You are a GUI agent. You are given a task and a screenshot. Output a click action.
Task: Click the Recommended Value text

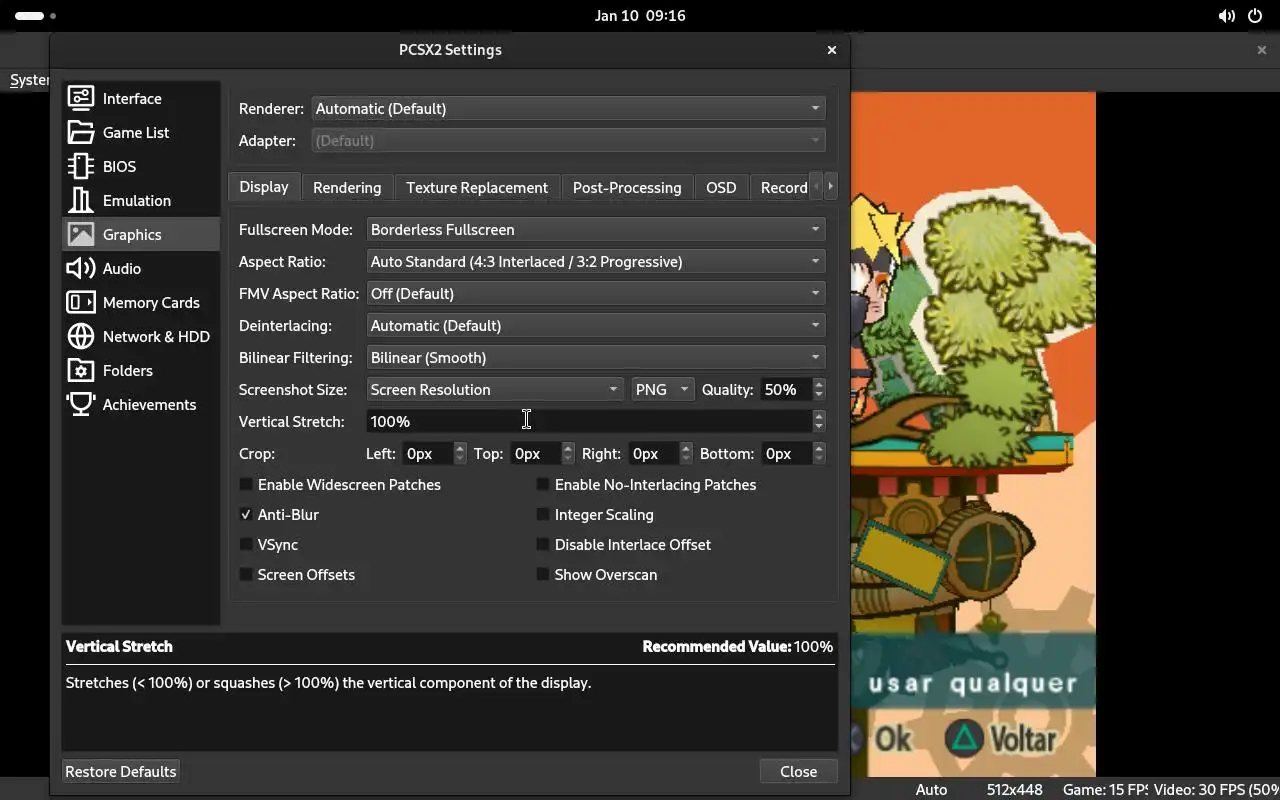[737, 646]
